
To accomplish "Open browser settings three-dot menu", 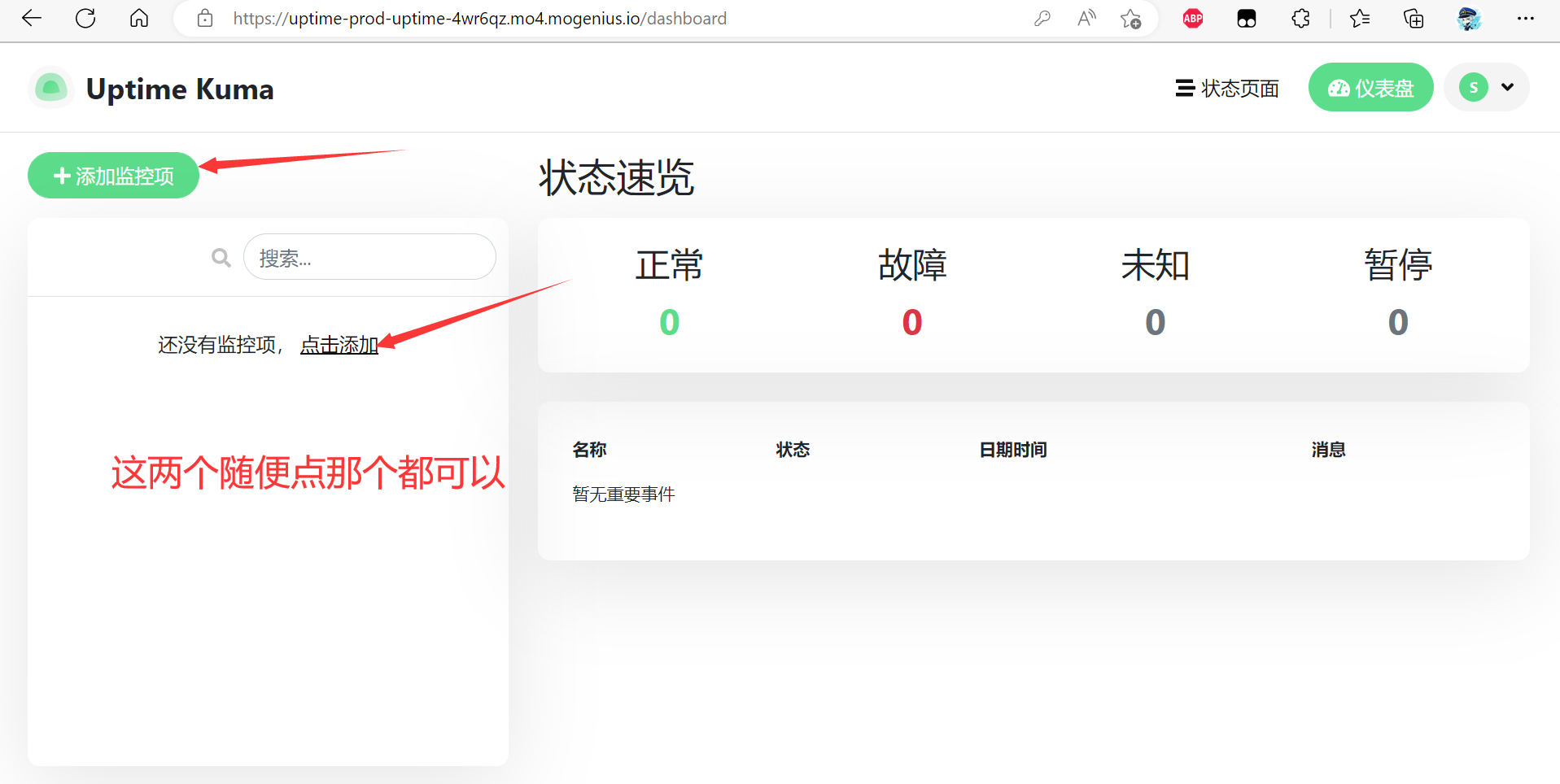I will 1525,18.
